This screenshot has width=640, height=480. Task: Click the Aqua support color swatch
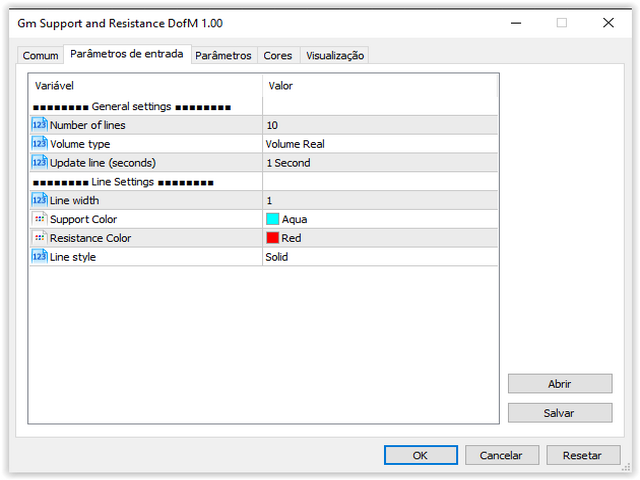pos(273,219)
